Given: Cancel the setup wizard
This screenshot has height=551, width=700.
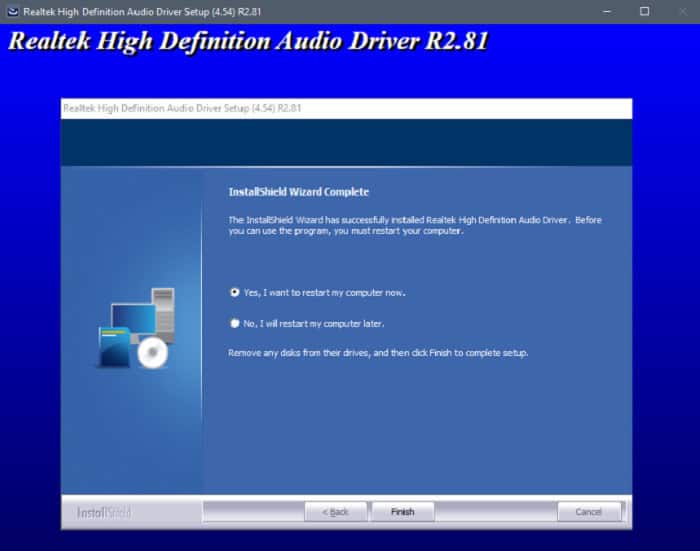Looking at the screenshot, I should pyautogui.click(x=589, y=512).
